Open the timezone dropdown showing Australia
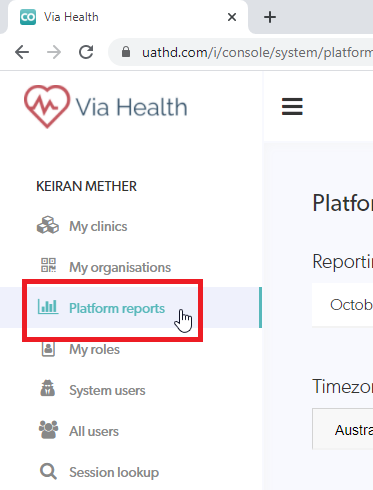Viewport: 373px width, 490px height. [x=343, y=429]
